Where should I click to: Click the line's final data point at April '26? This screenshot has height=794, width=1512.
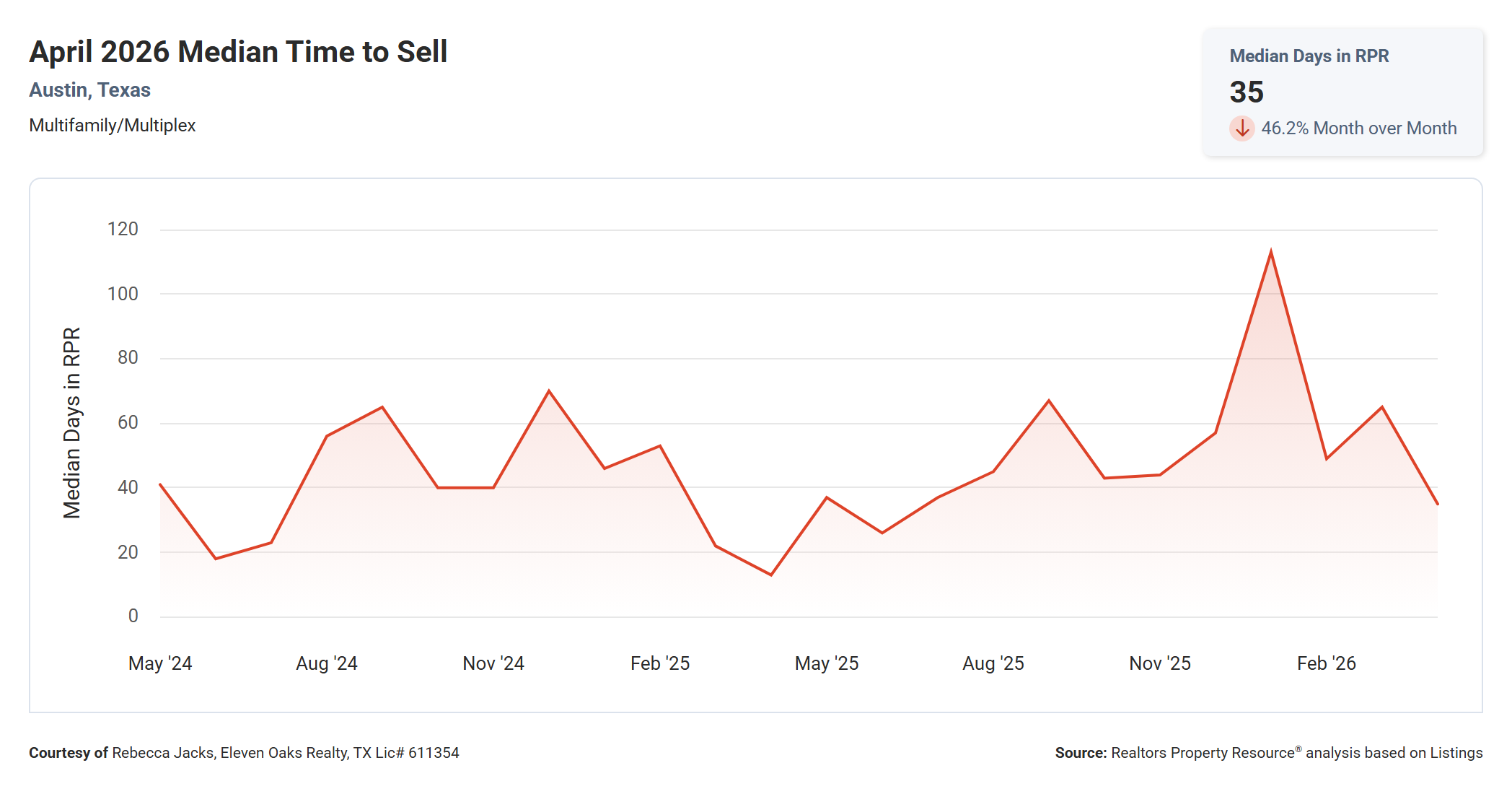point(1437,504)
